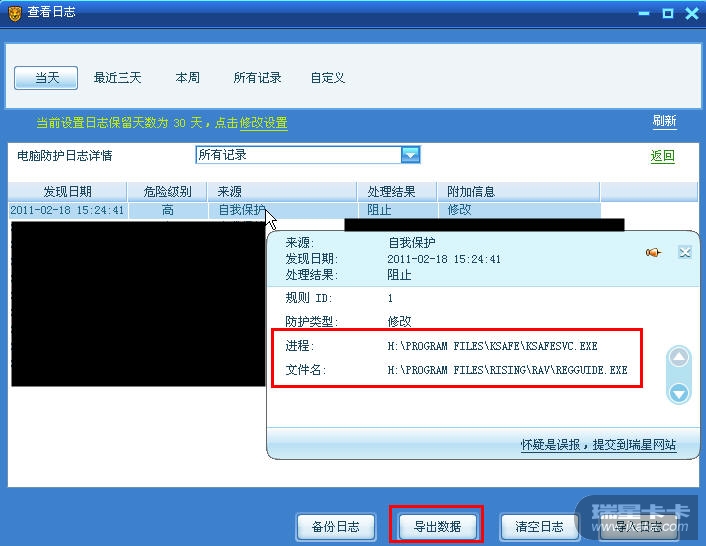
Task: Click 怀疑是误报，提交到瑞星网站 link
Action: click(598, 445)
